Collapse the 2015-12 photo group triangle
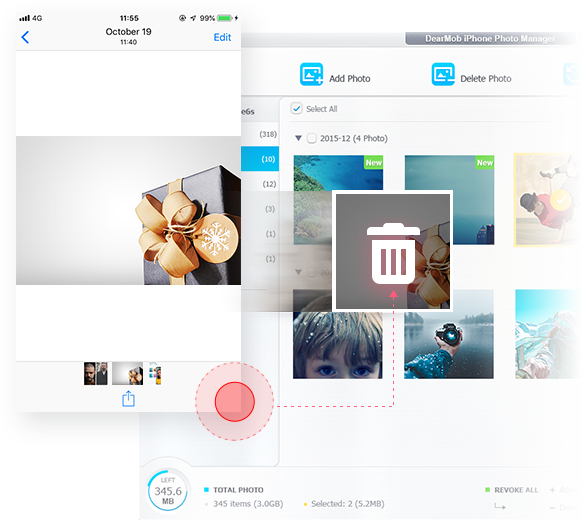The width and height of the screenshot is (582, 520). tap(298, 138)
